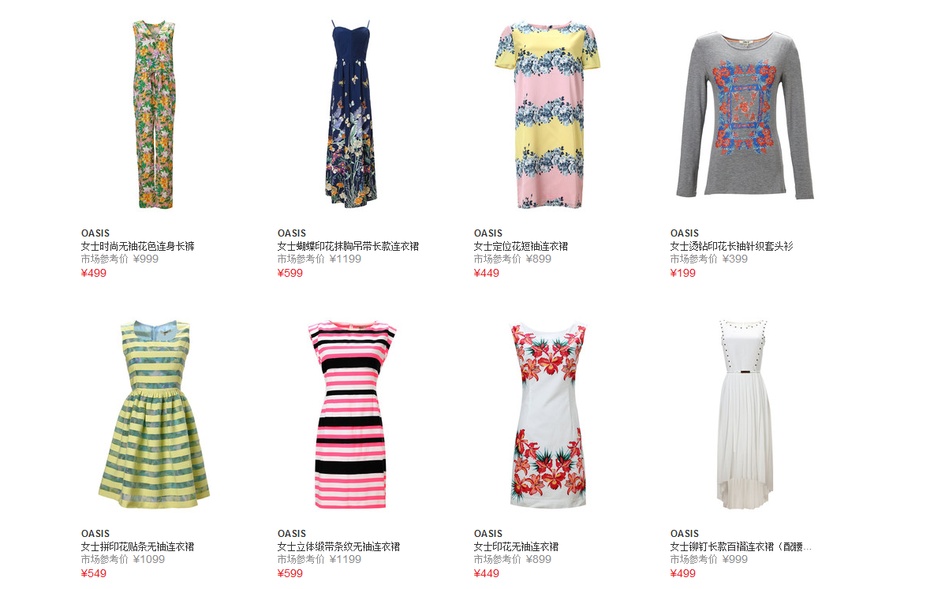Image resolution: width=930 pixels, height=589 pixels.
Task: Click the ¥549 price of the striped yellow dress
Action: tap(94, 573)
